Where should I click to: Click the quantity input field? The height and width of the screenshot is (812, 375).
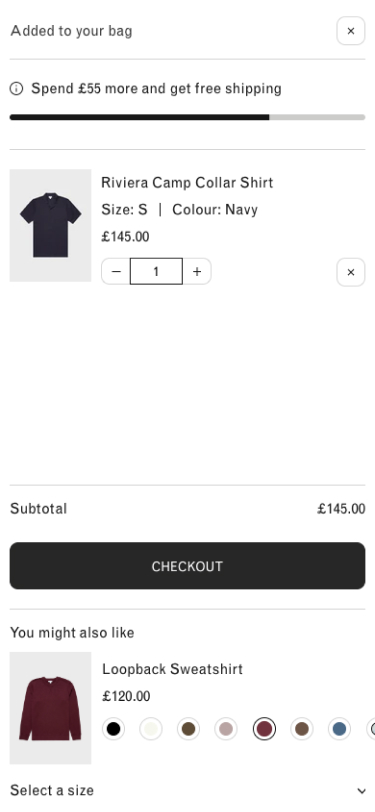156,271
